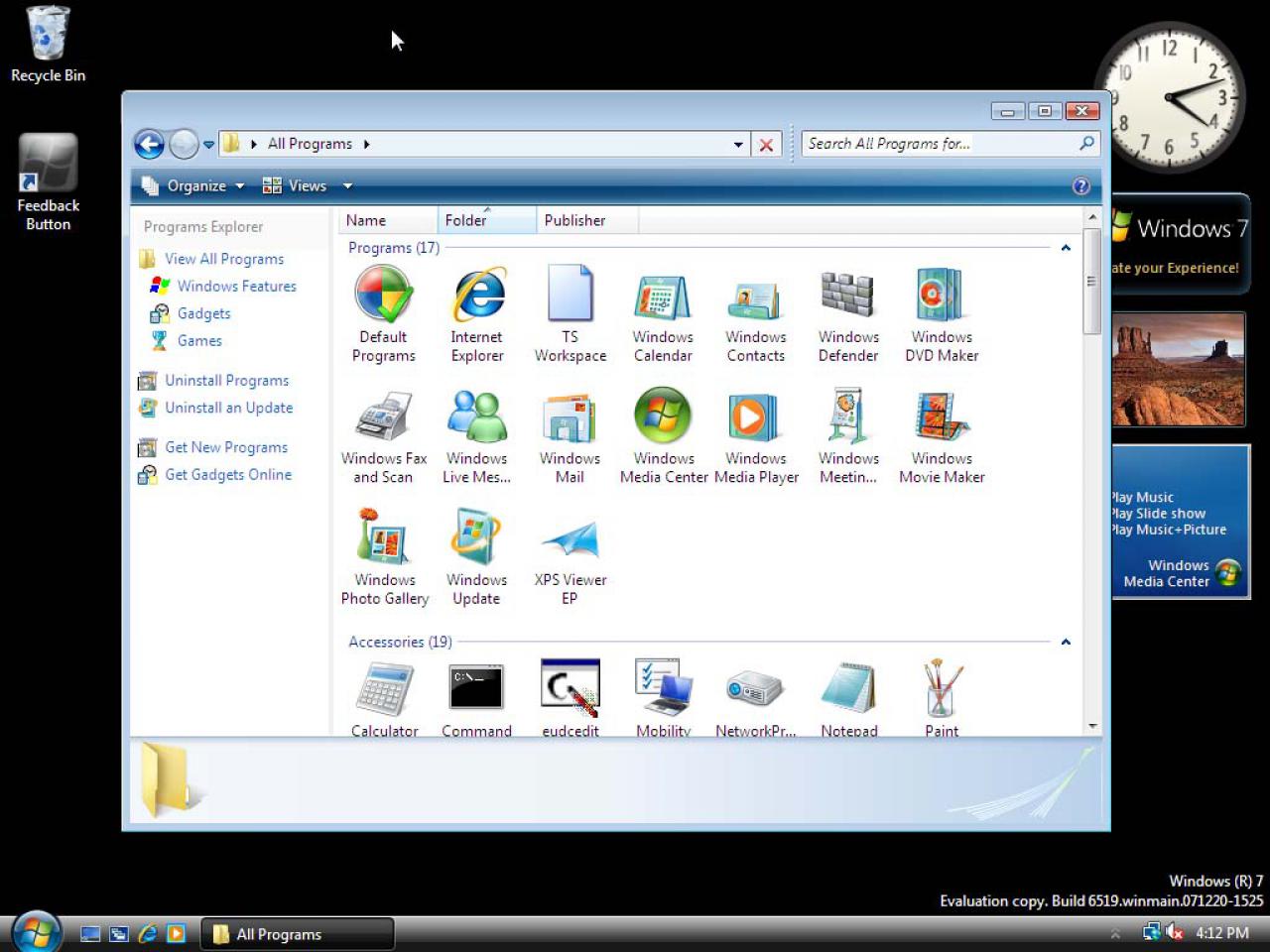Go back with the Back button

click(149, 145)
